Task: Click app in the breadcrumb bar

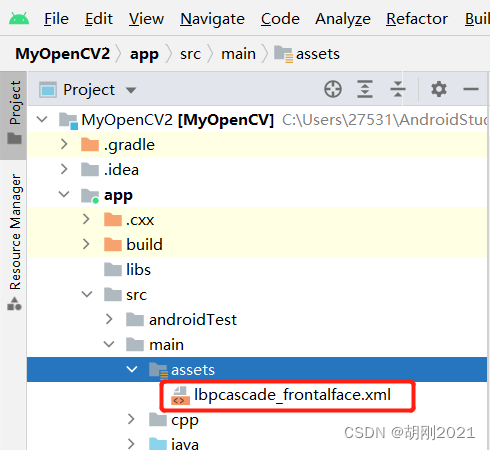Action: point(144,54)
